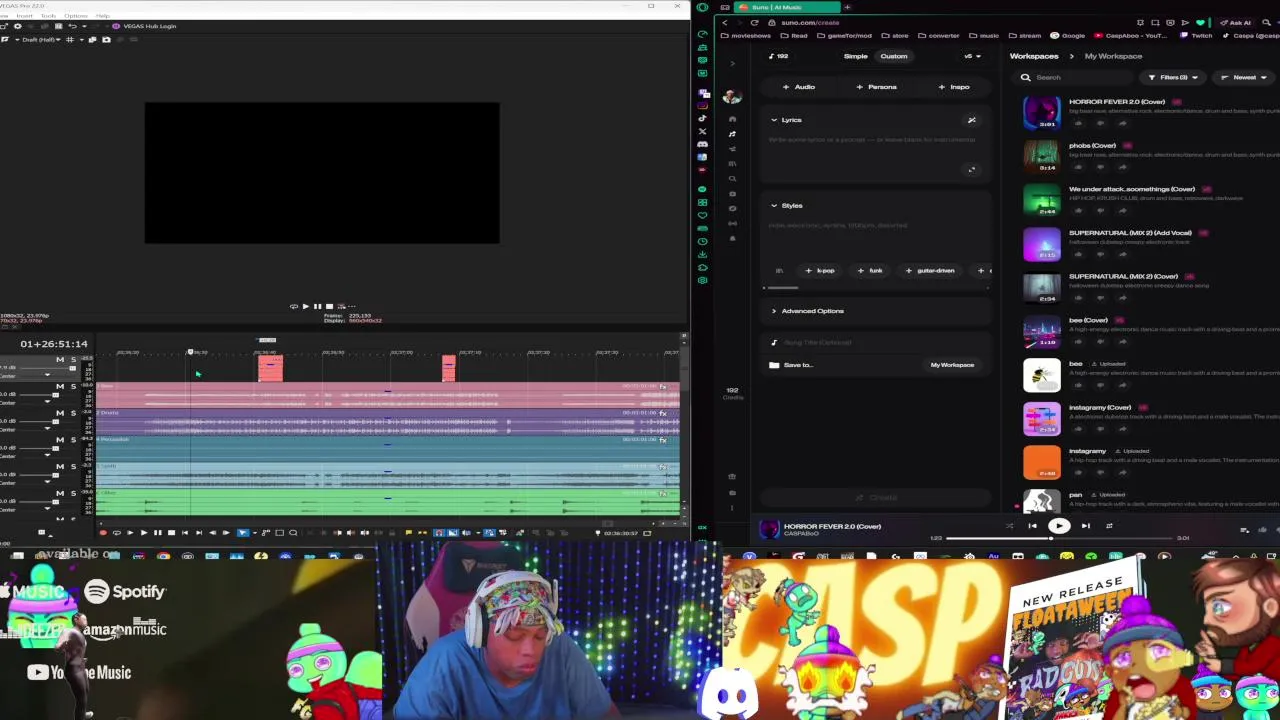Skip to next track in Suno player
1280x720 pixels.
click(x=1085, y=526)
